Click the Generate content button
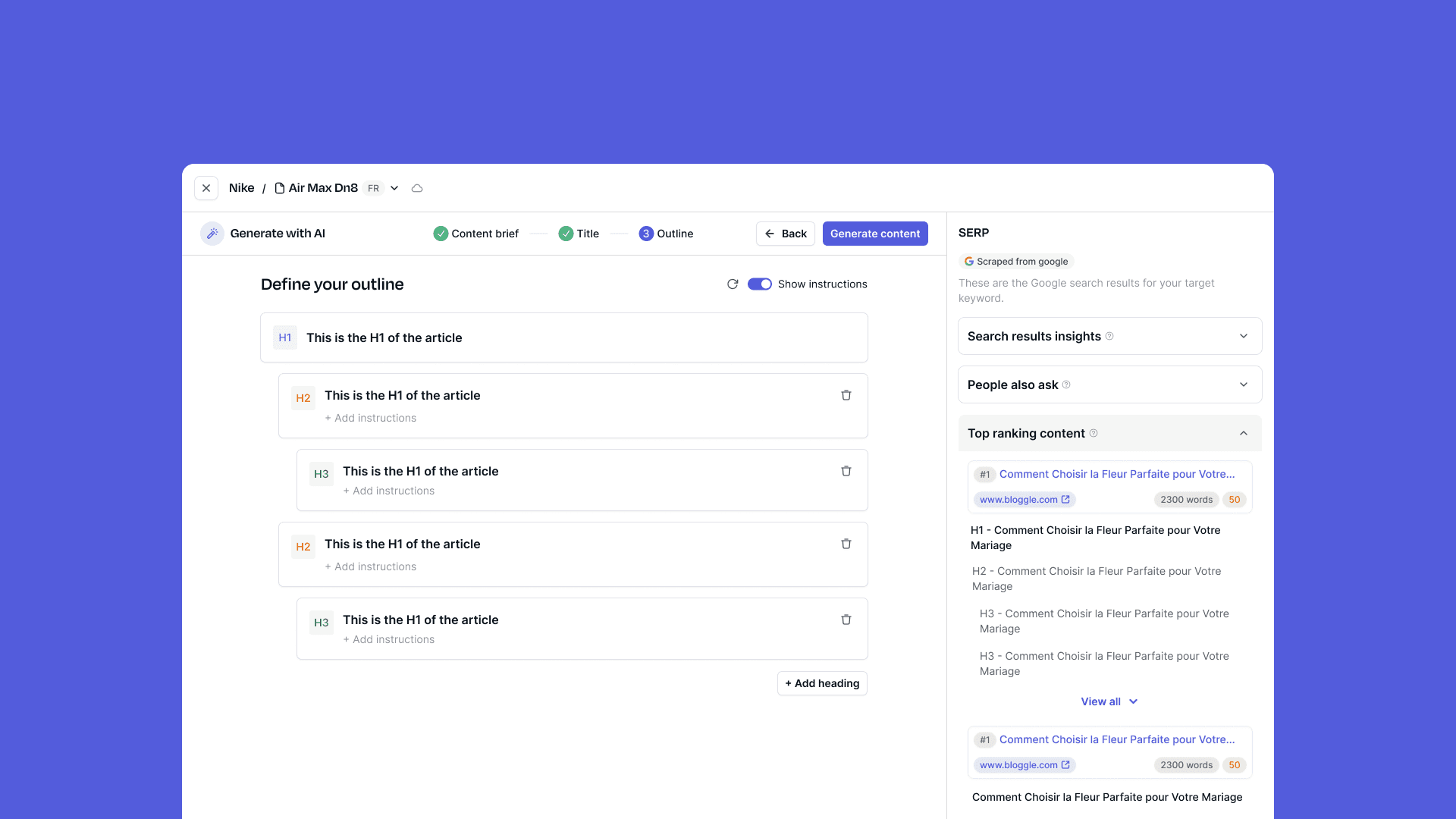Image resolution: width=1456 pixels, height=819 pixels. click(875, 234)
